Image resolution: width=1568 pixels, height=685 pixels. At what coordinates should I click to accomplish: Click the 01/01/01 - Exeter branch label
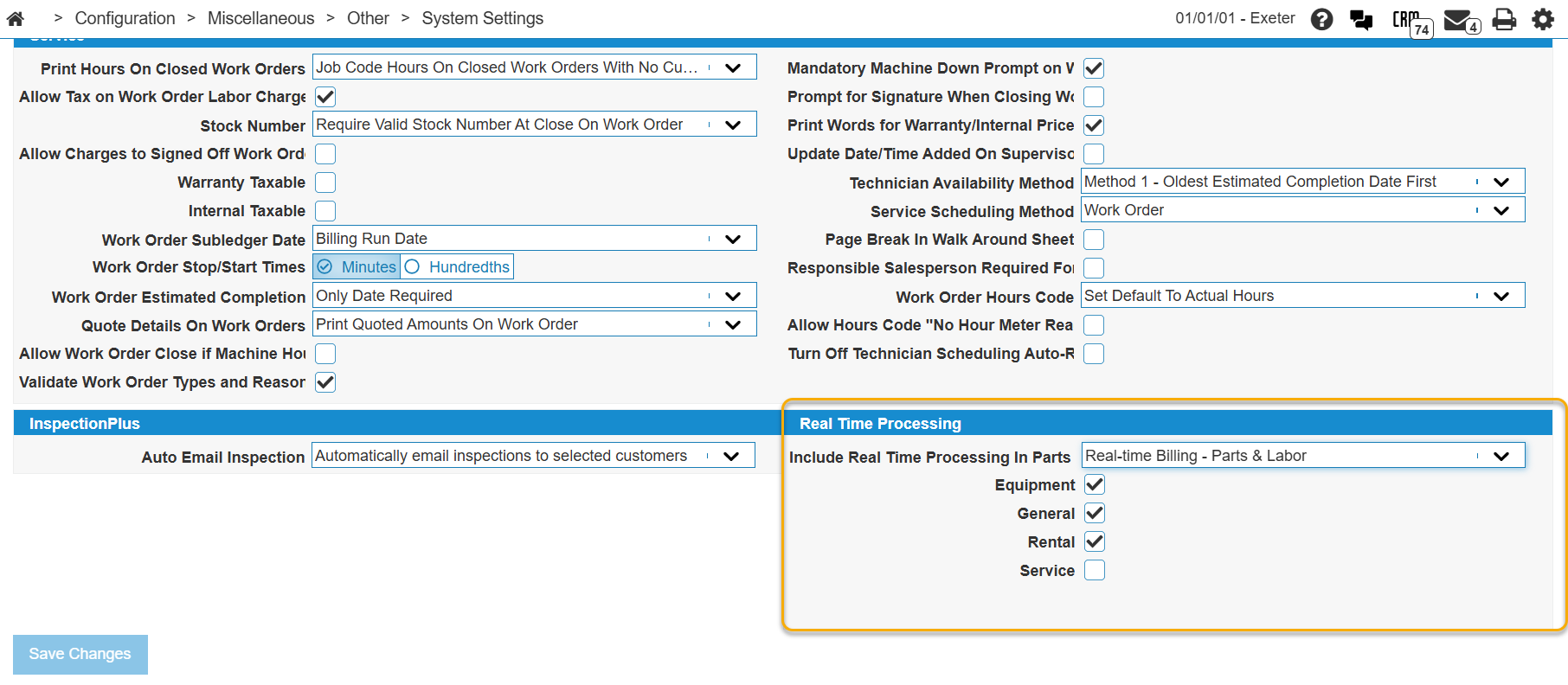coord(1234,18)
